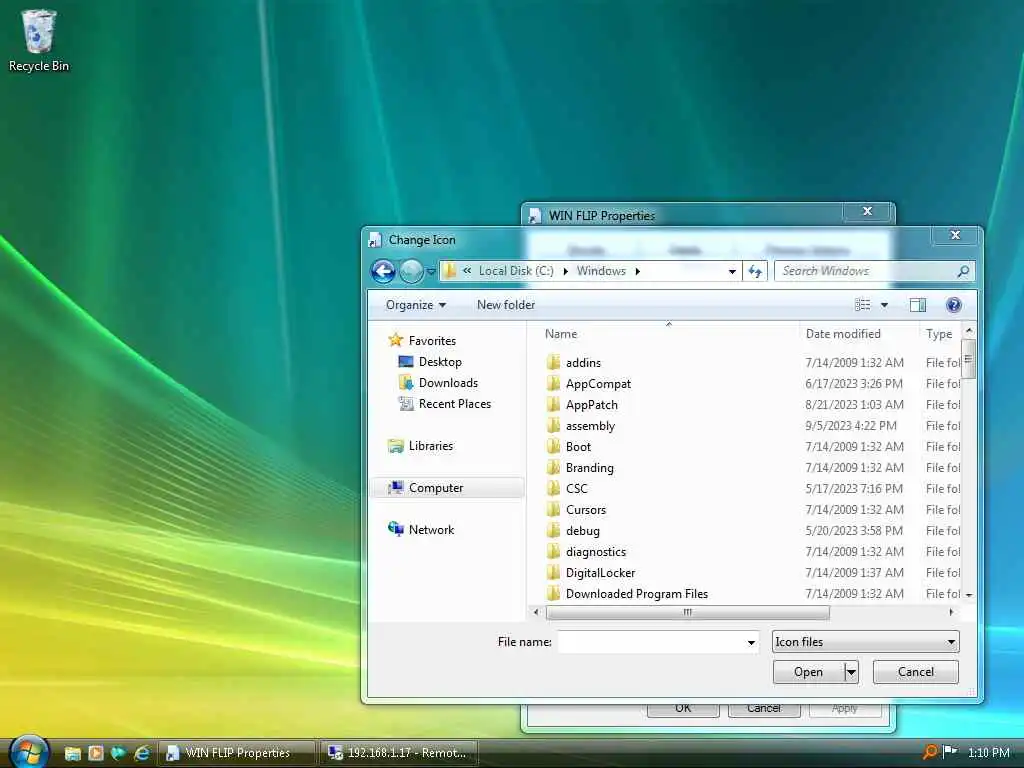The image size is (1024, 768).
Task: Click the AppCompat folder icon
Action: [553, 383]
